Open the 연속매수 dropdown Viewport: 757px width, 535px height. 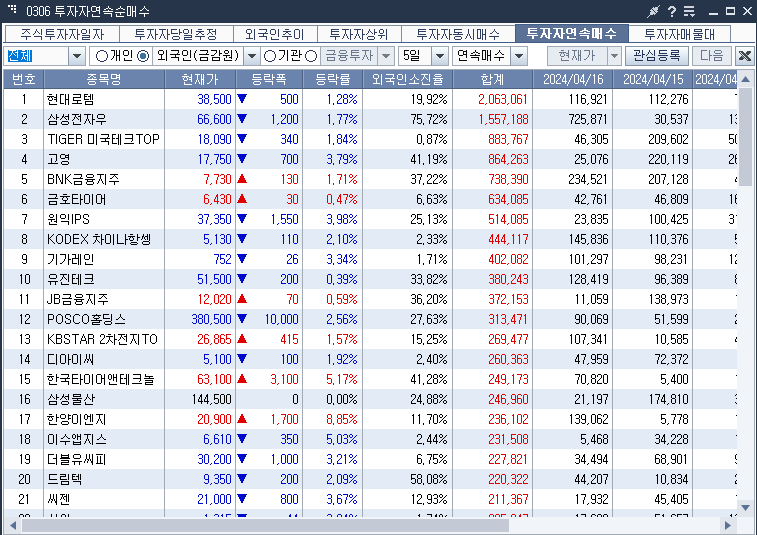519,56
